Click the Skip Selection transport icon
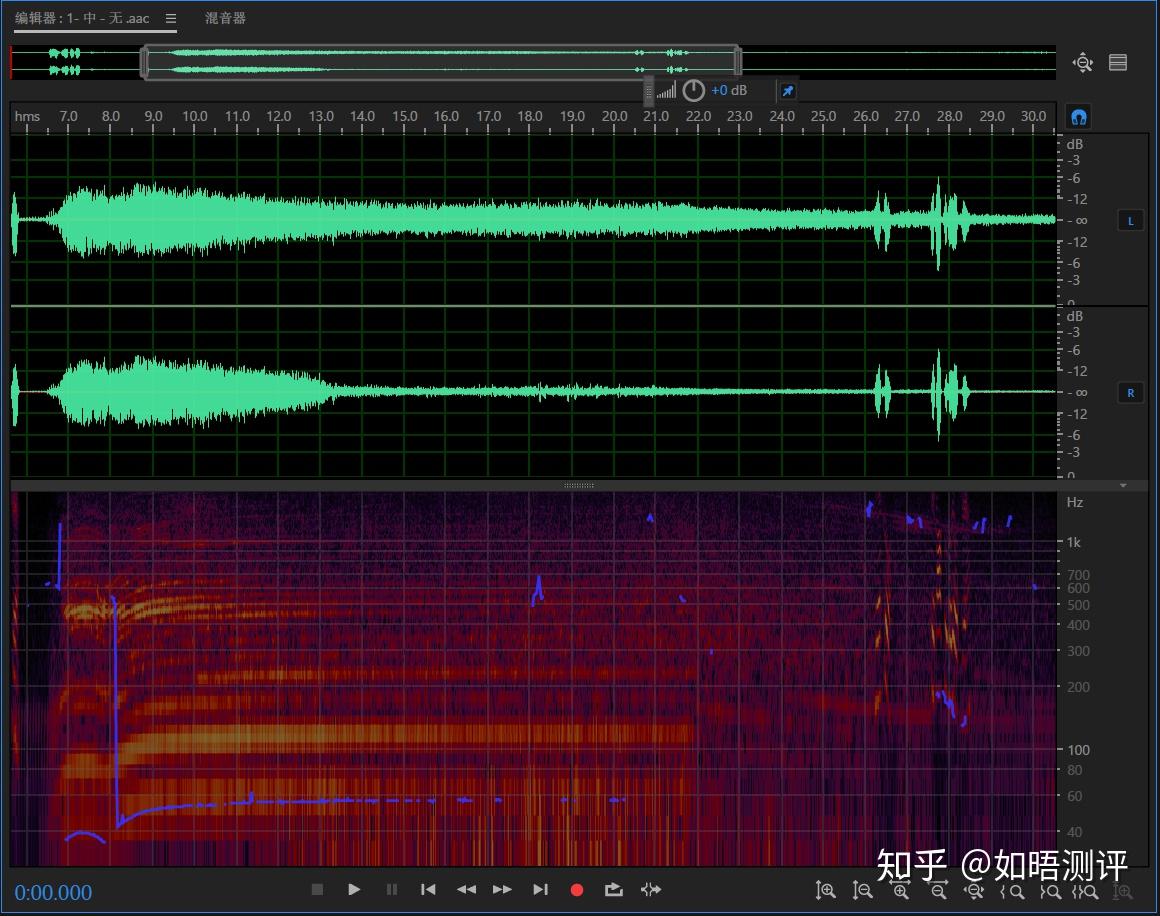The height and width of the screenshot is (916, 1160). coord(650,889)
